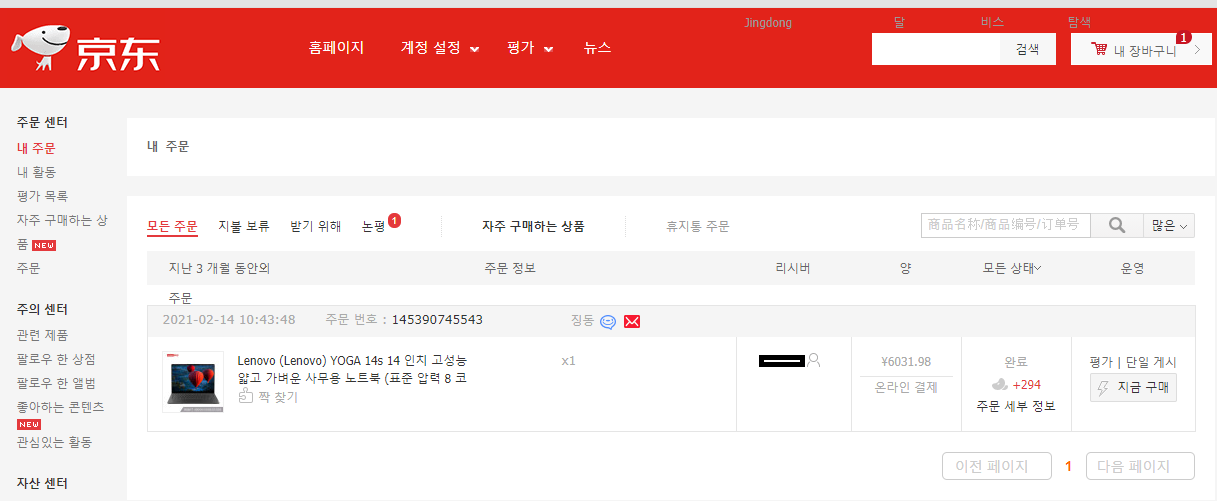
Task: Open the shopping cart icon
Action: pos(1099,49)
